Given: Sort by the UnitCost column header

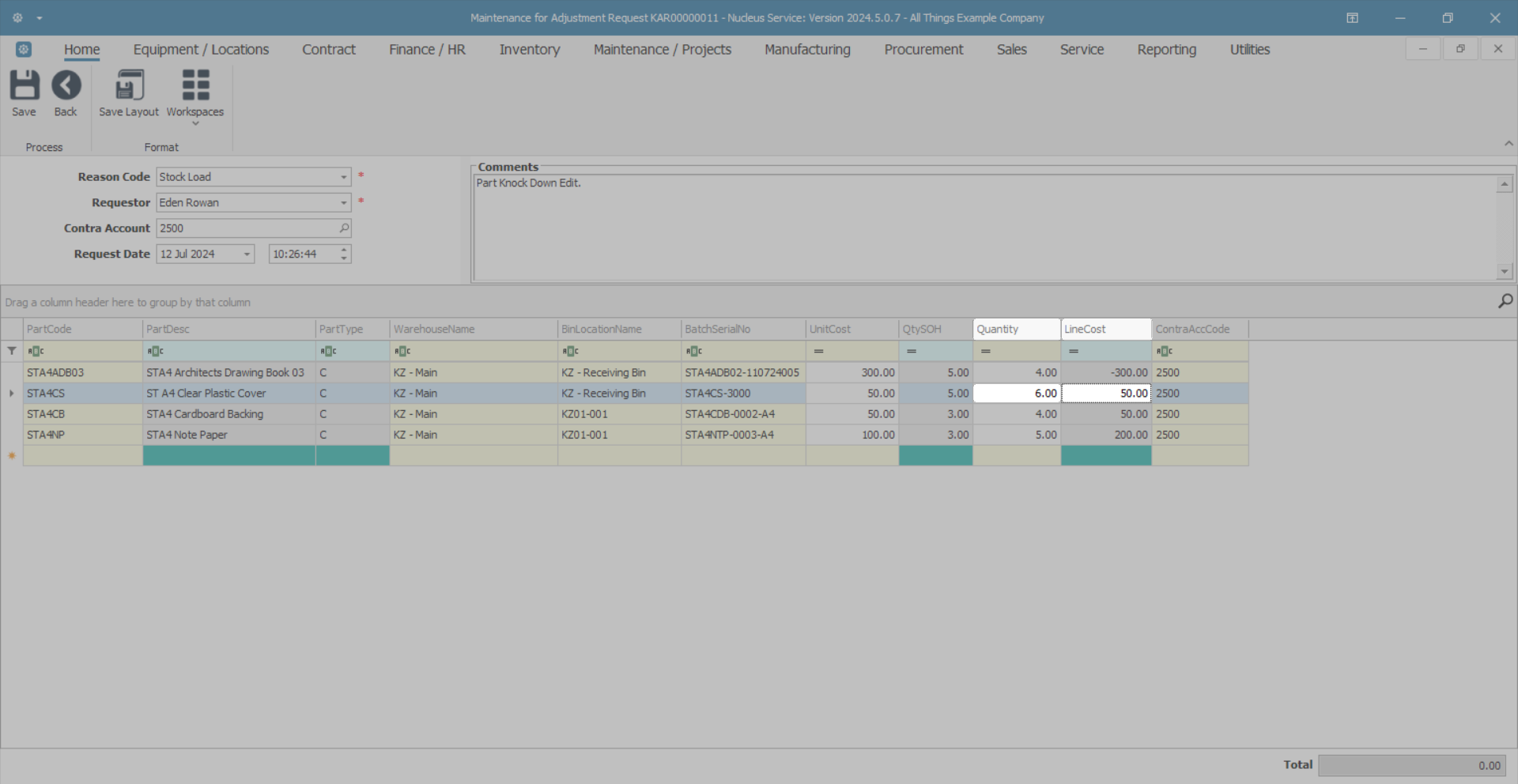Looking at the screenshot, I should point(852,329).
